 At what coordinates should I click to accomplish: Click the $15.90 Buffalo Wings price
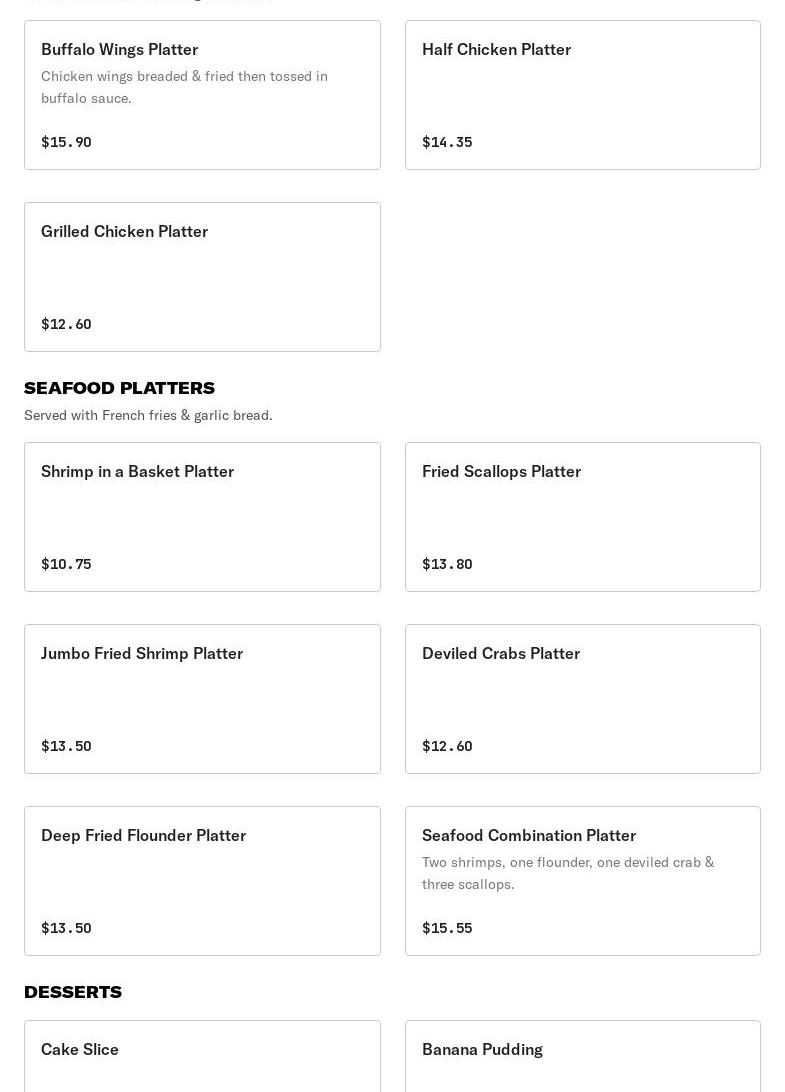[x=66, y=142]
